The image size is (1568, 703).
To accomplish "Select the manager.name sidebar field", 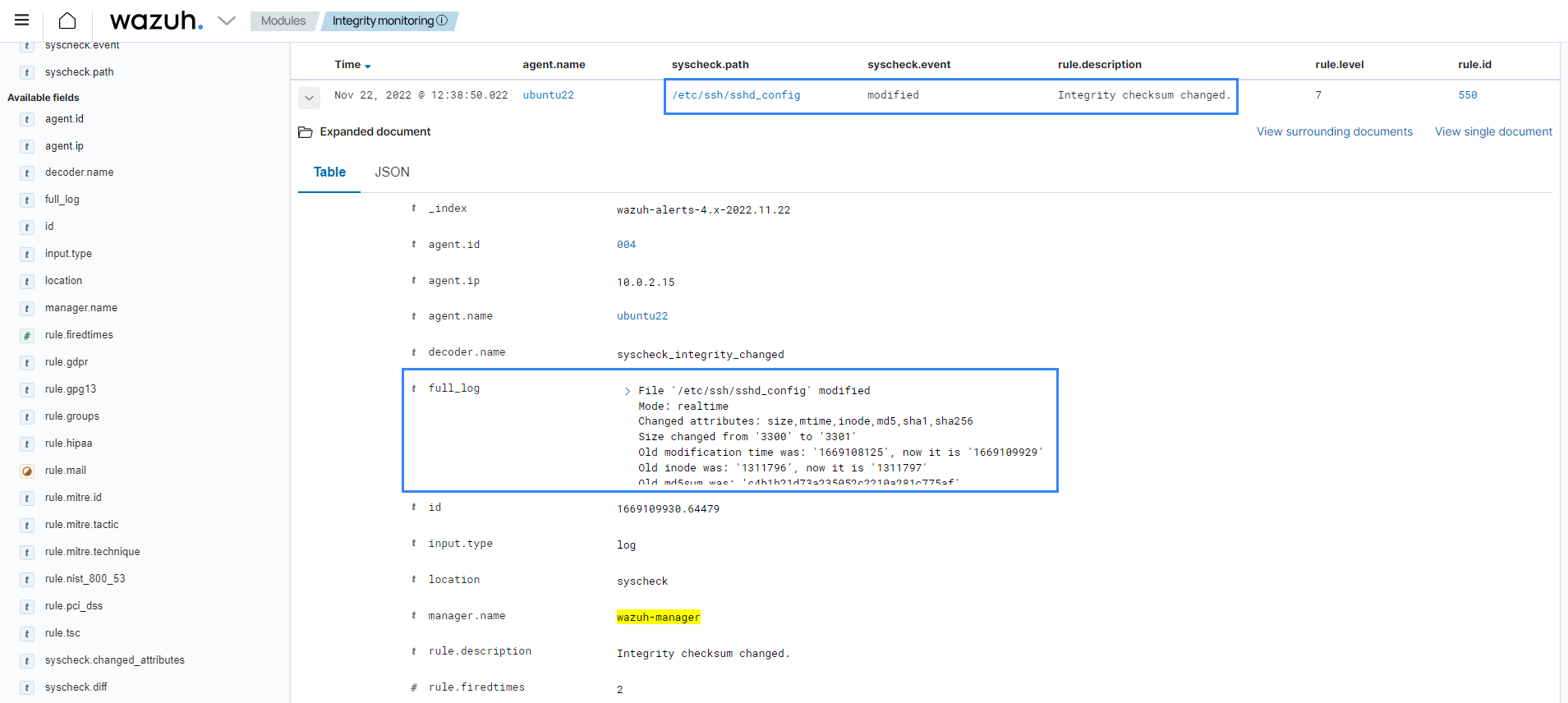I will tap(81, 308).
